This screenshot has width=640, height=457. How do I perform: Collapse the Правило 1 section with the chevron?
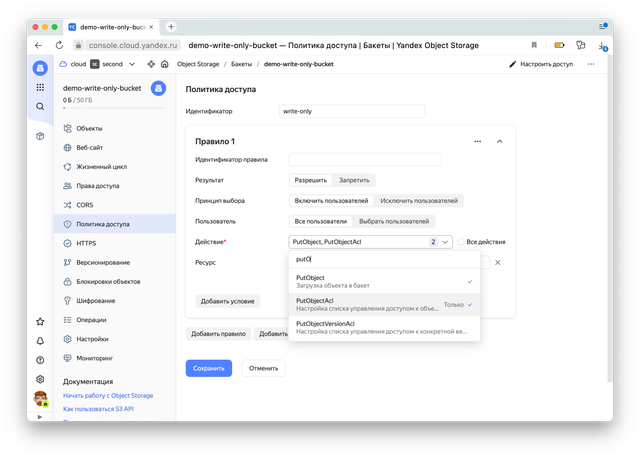coord(500,141)
